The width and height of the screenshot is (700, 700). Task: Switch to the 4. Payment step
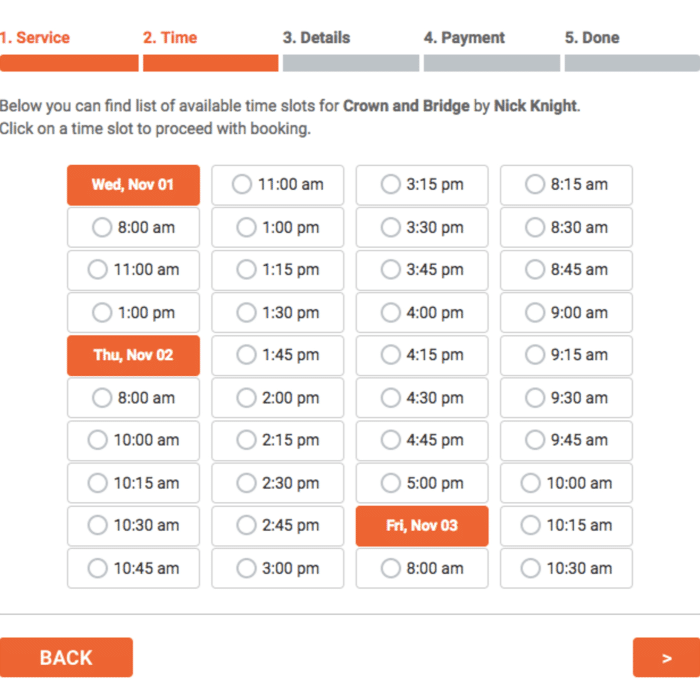click(x=464, y=38)
